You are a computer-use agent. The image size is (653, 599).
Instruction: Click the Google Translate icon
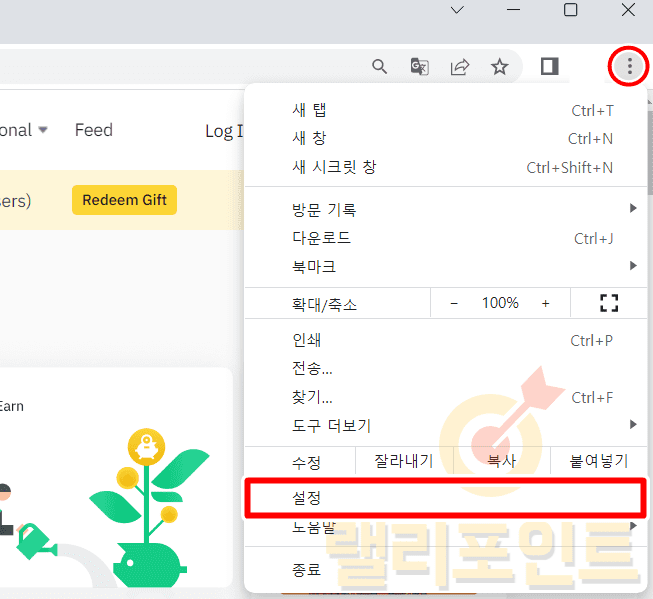420,67
